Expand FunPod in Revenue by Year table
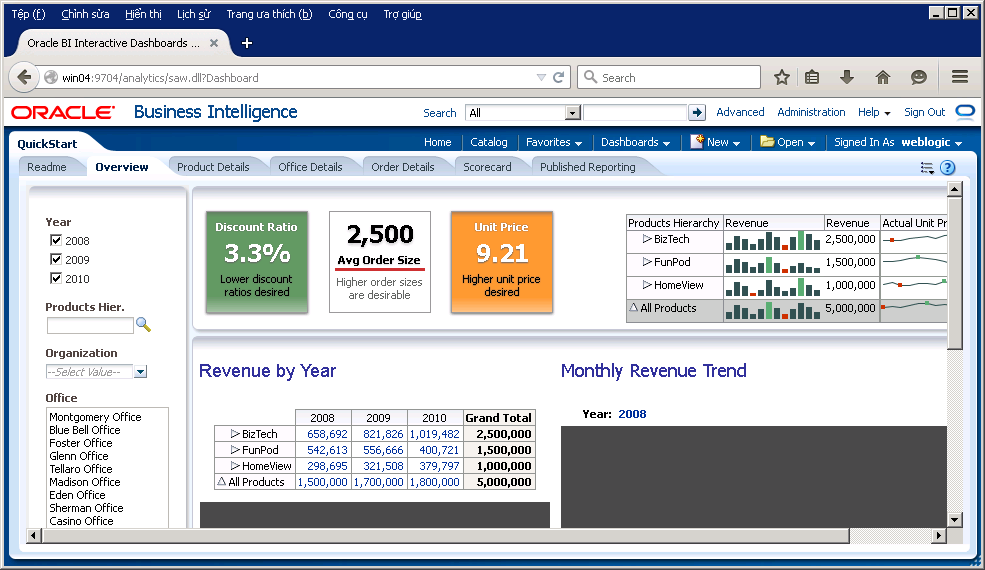Viewport: 985px width, 570px height. pyautogui.click(x=235, y=450)
